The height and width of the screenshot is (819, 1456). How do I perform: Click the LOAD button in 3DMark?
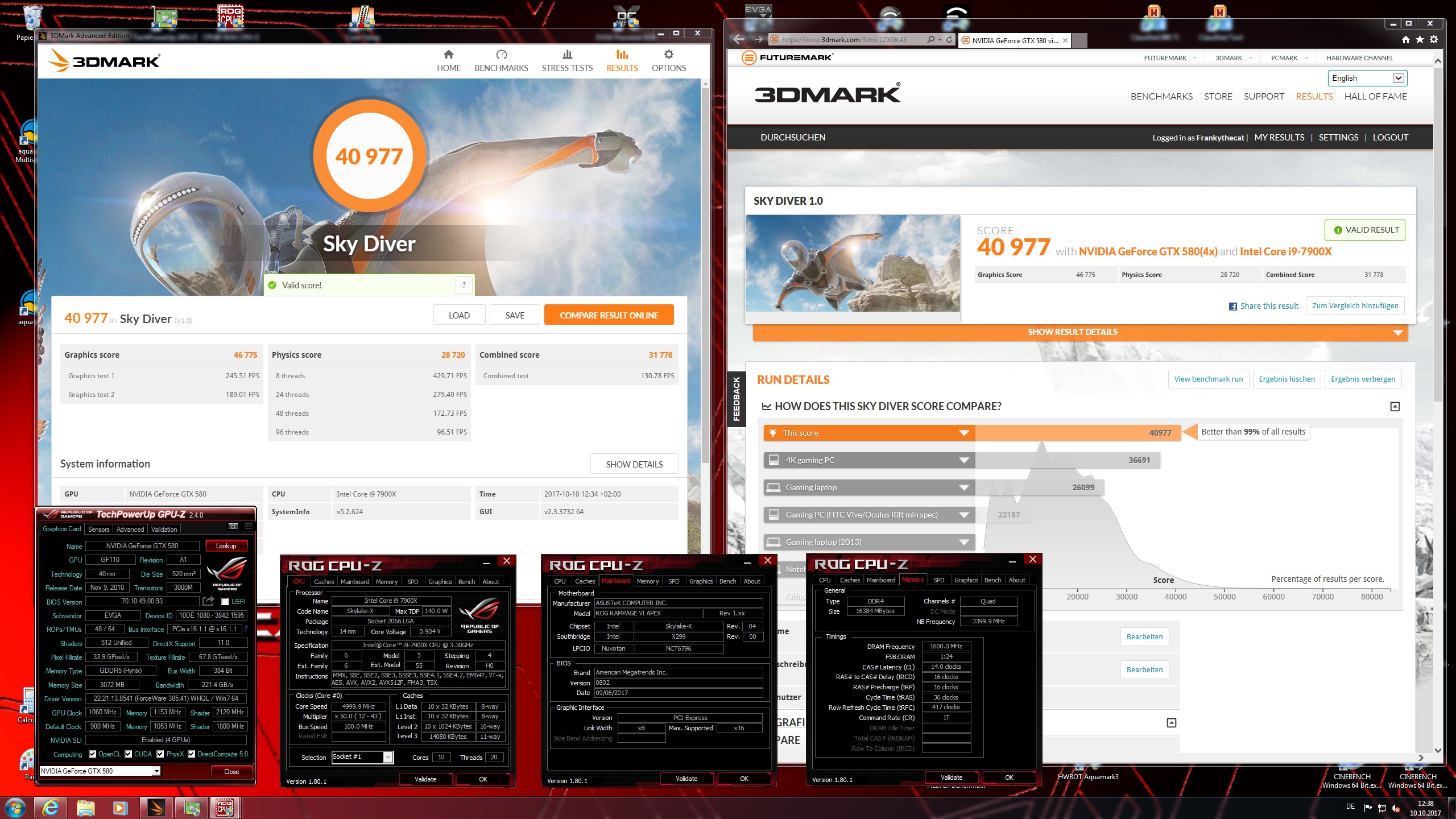(459, 315)
